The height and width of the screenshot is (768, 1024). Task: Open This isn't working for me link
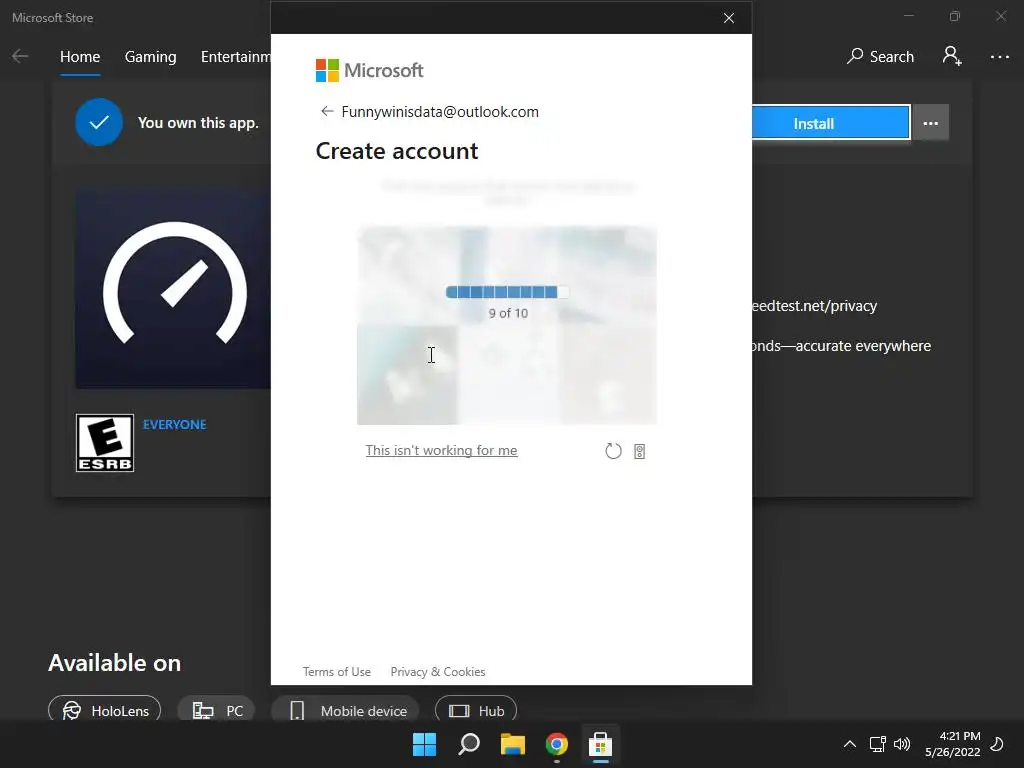pyautogui.click(x=441, y=450)
